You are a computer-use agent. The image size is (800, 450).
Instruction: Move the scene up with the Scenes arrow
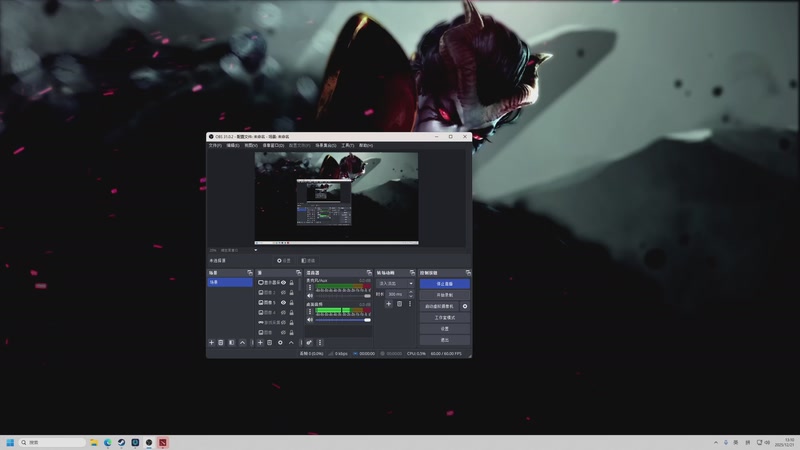242,343
